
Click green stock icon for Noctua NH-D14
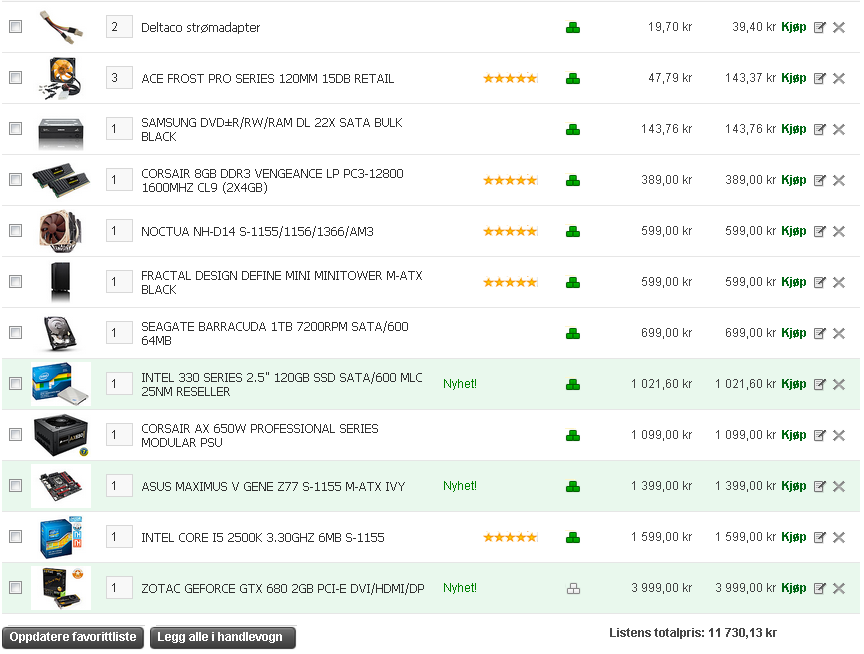[573, 231]
